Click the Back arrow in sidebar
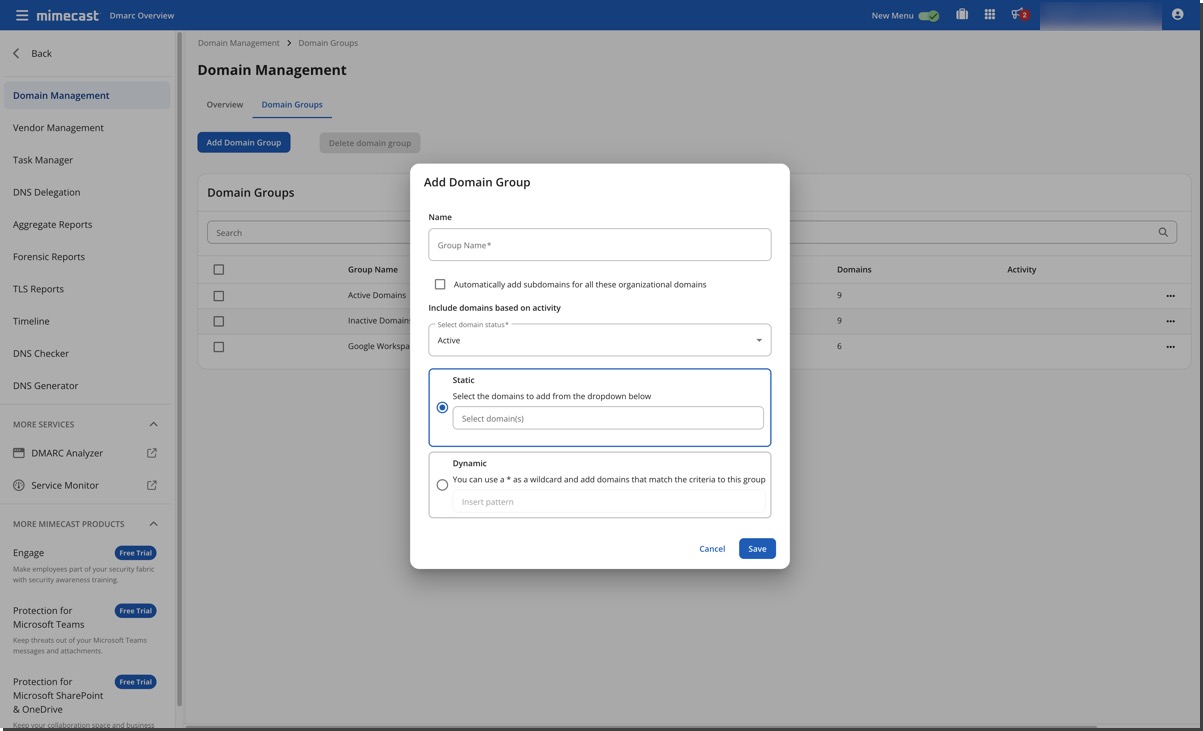Viewport: 1203px width, 731px height. click(16, 53)
